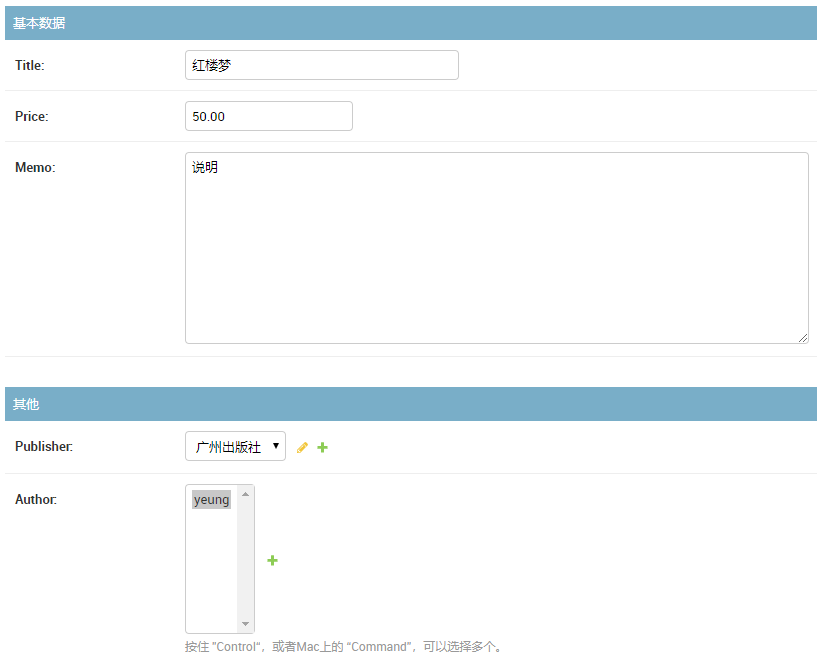The image size is (817, 657).
Task: Click the Author list scroll-down arrow
Action: point(245,624)
